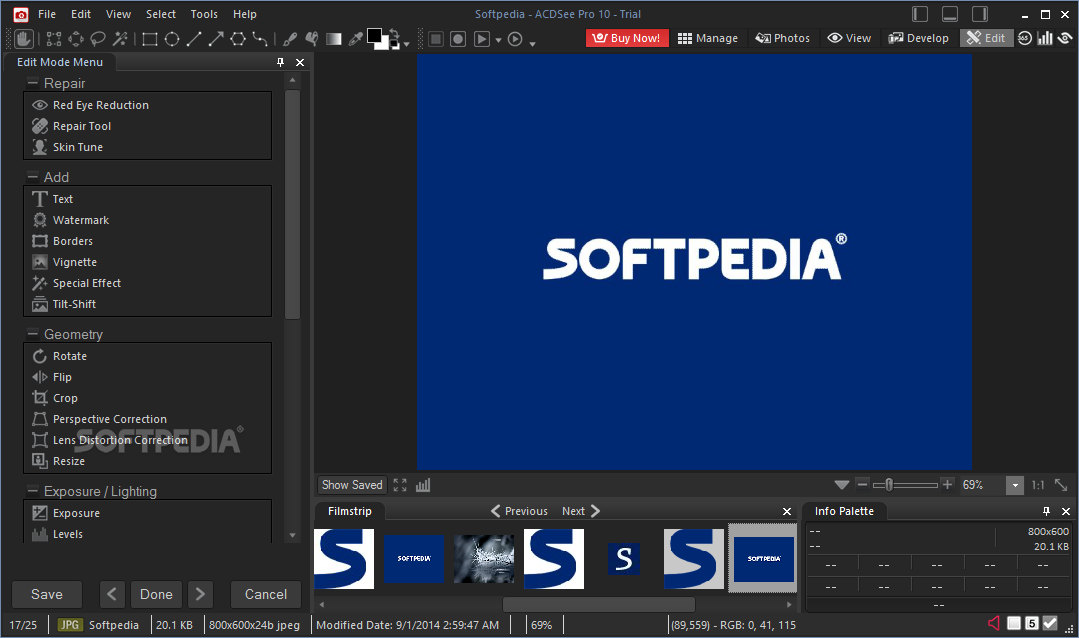Pin the Edit Mode Menu panel

click(280, 62)
